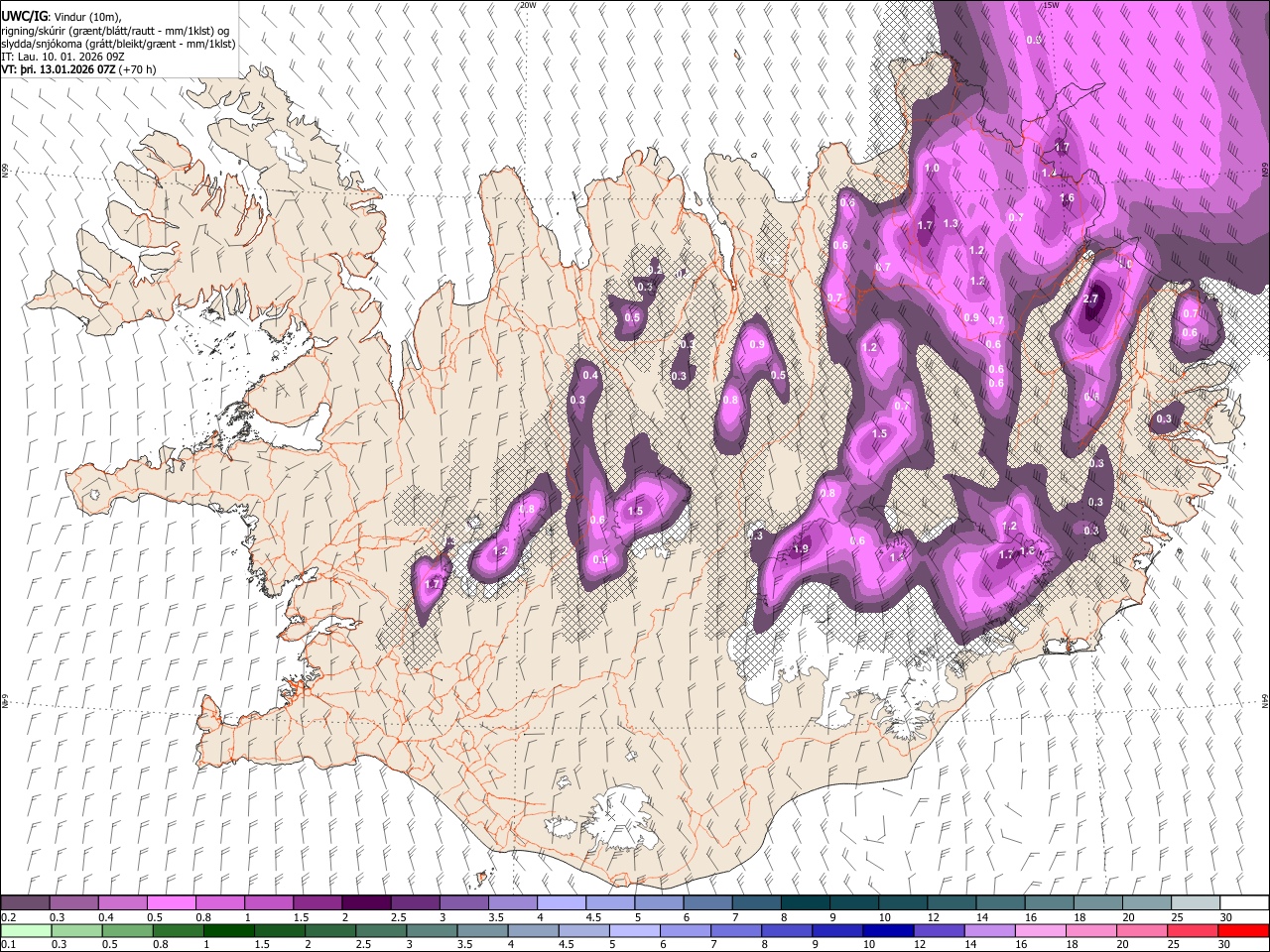1270x952 pixels.
Task: Click the first 0.2–0.3 mauve swatch in top legend row
Action: (x=25, y=903)
